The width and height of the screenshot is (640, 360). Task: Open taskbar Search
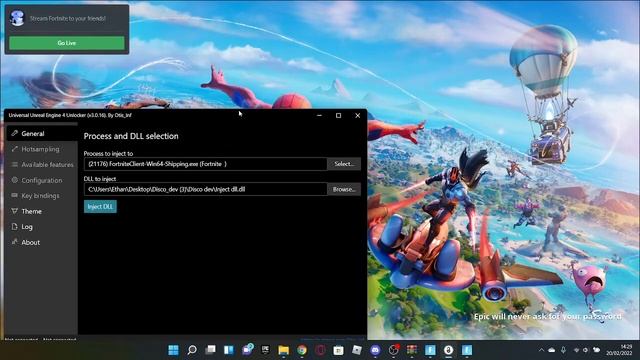tap(191, 350)
